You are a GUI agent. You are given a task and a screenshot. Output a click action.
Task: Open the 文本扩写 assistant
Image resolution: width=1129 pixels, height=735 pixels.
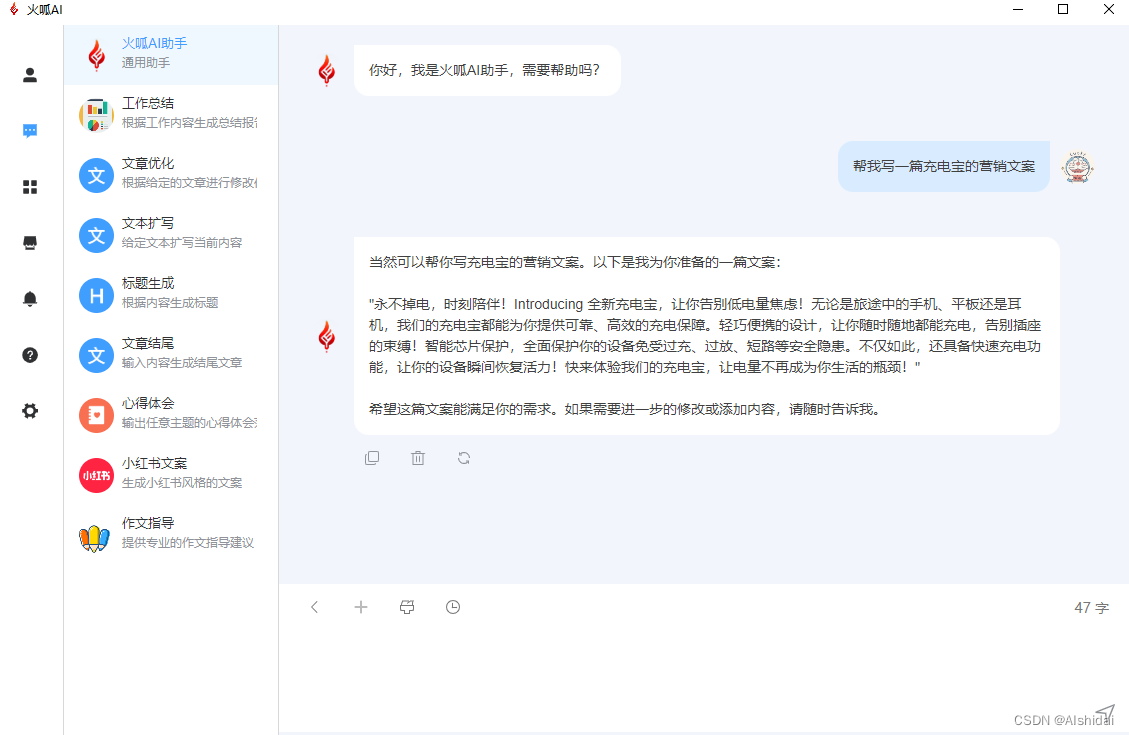pos(171,235)
